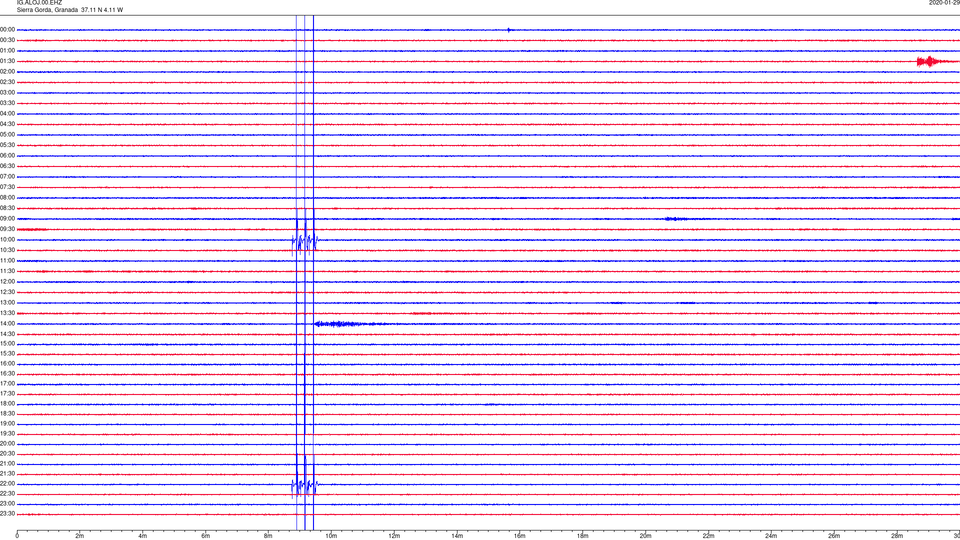Click the 22m tick label on the time axis

(708, 536)
